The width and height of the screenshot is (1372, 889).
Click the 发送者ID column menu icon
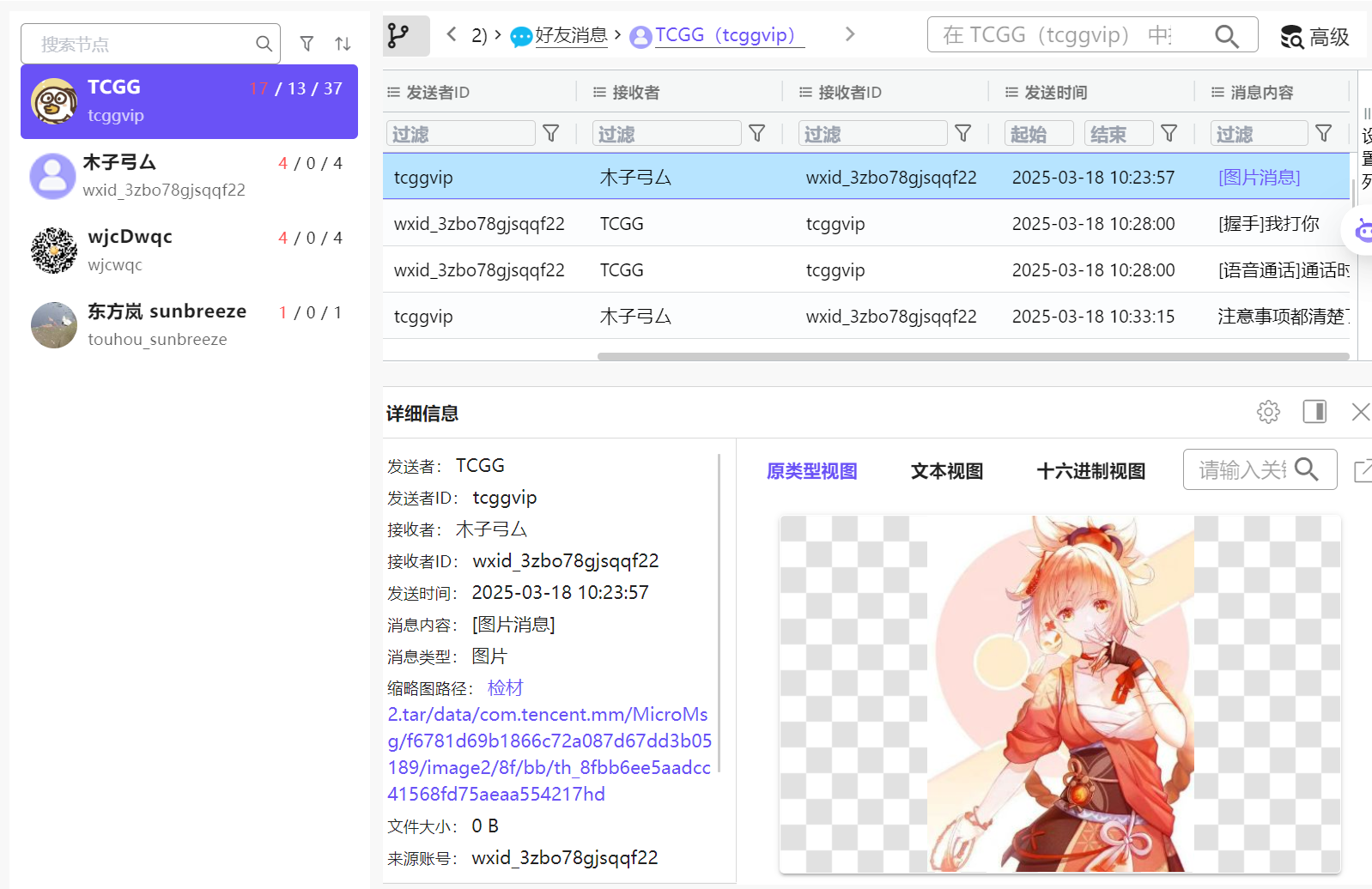click(394, 92)
